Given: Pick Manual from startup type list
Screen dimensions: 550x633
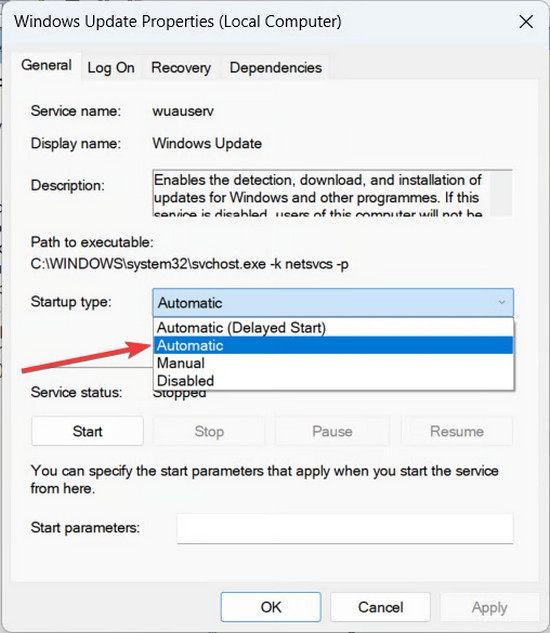Looking at the screenshot, I should 333,363.
